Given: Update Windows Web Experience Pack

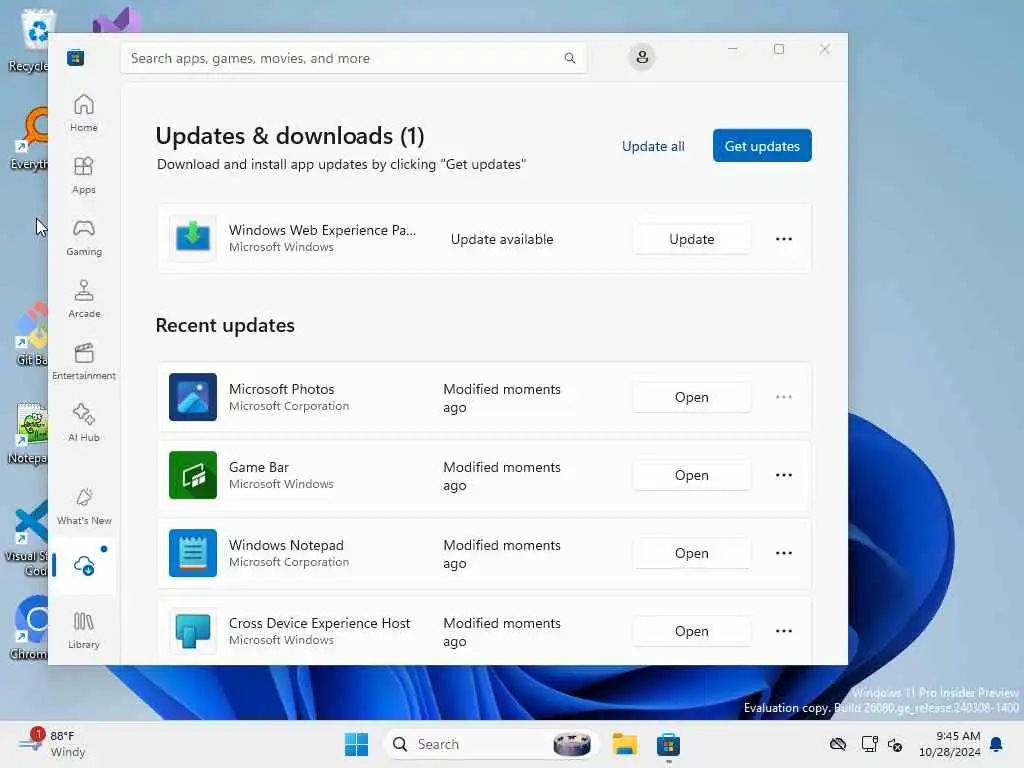Looking at the screenshot, I should click(x=692, y=239).
